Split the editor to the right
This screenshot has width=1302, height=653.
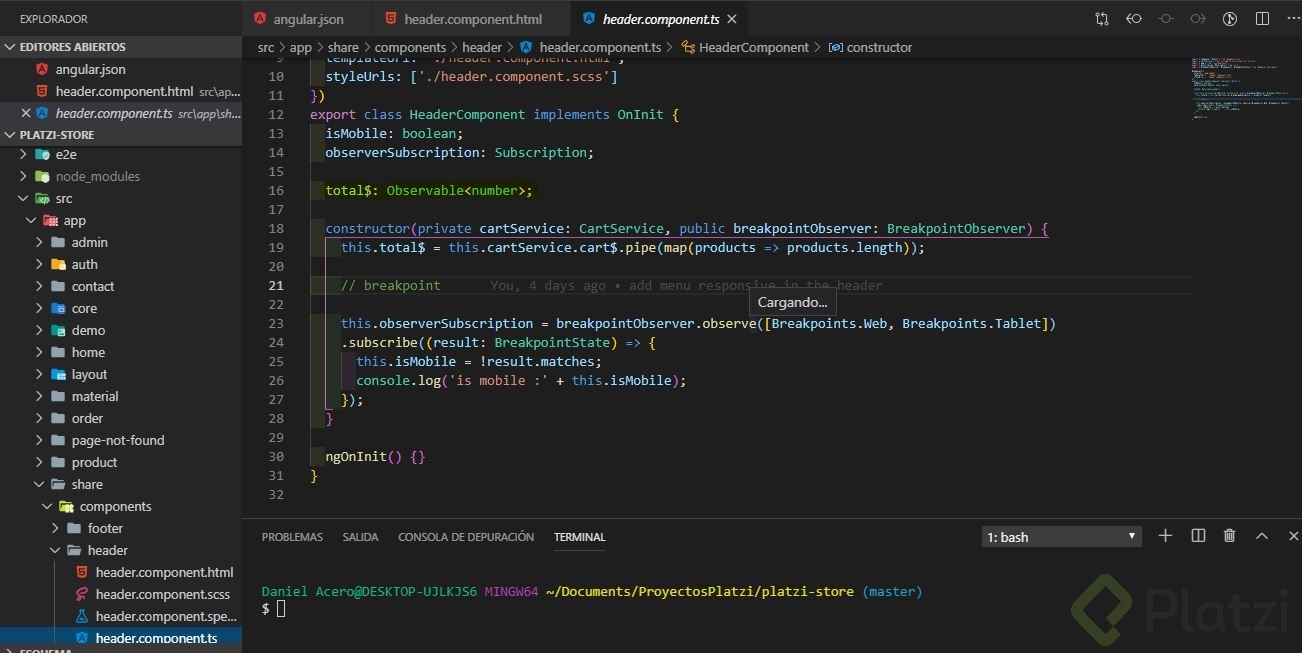pos(1263,19)
